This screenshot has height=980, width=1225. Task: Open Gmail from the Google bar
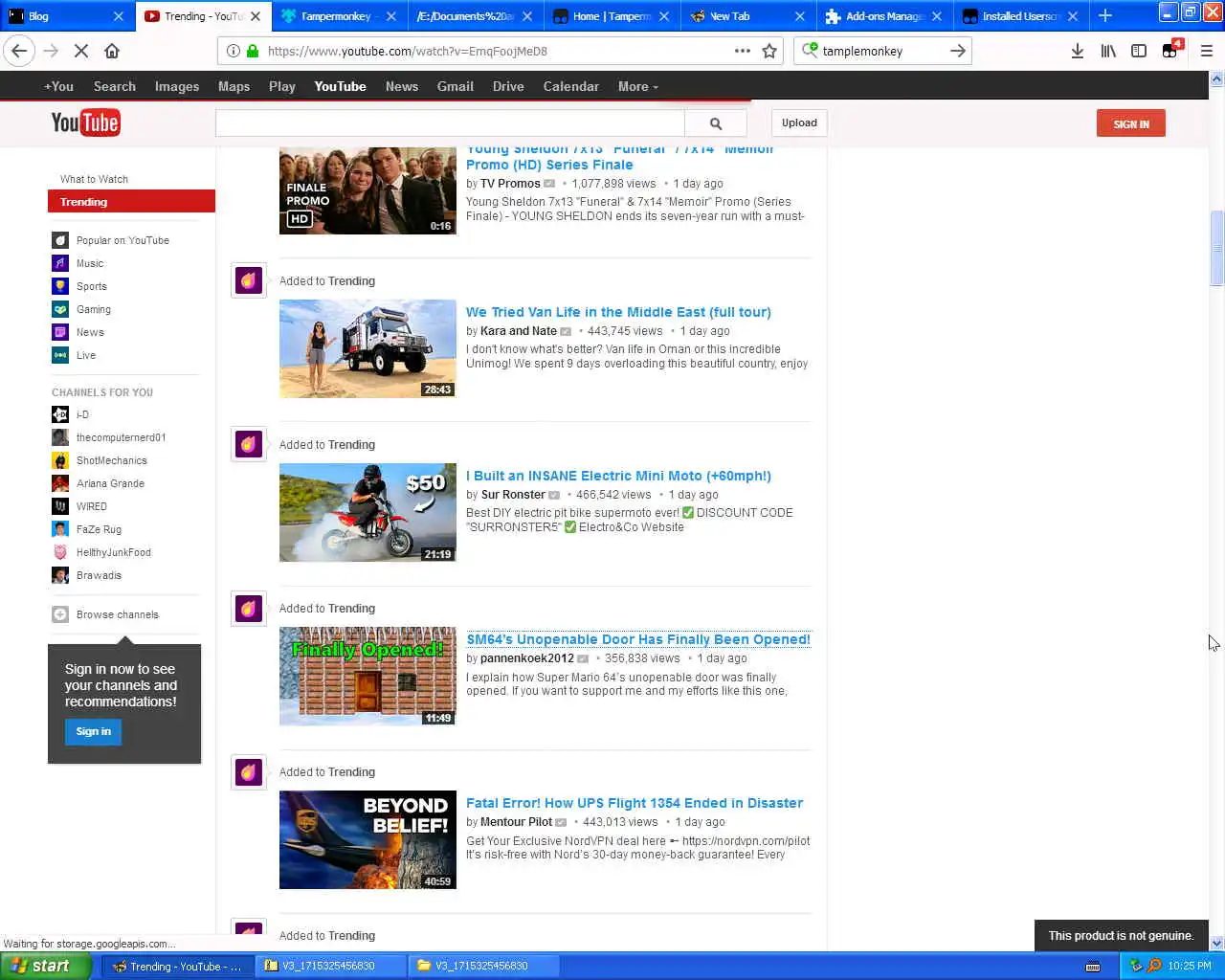455,86
